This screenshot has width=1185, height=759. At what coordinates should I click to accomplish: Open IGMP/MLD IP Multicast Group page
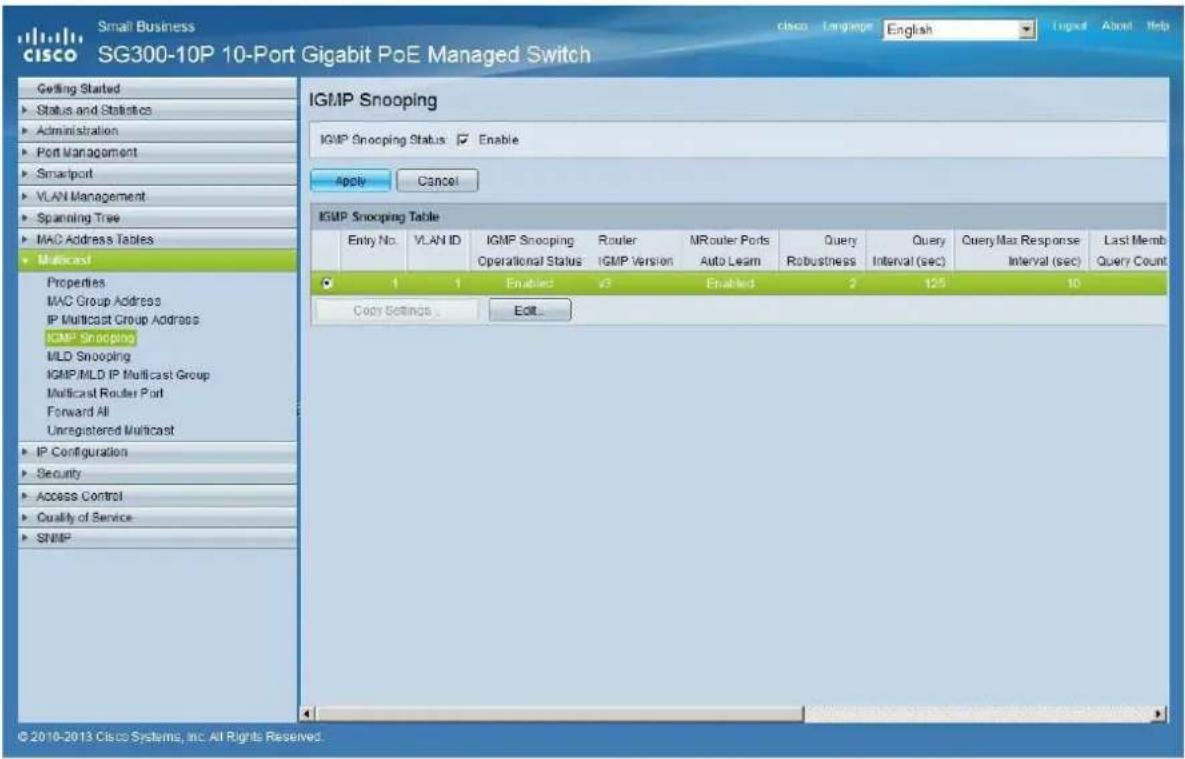(x=128, y=375)
